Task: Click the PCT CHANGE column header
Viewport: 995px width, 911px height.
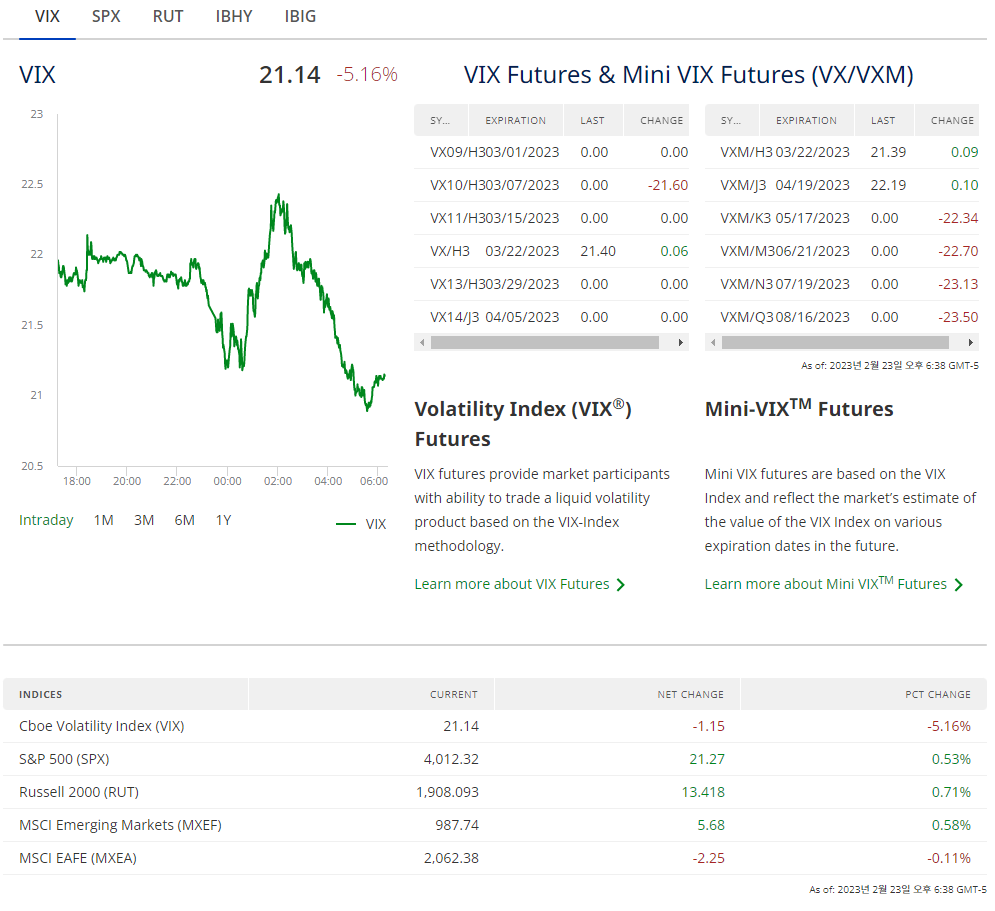Action: [864, 695]
